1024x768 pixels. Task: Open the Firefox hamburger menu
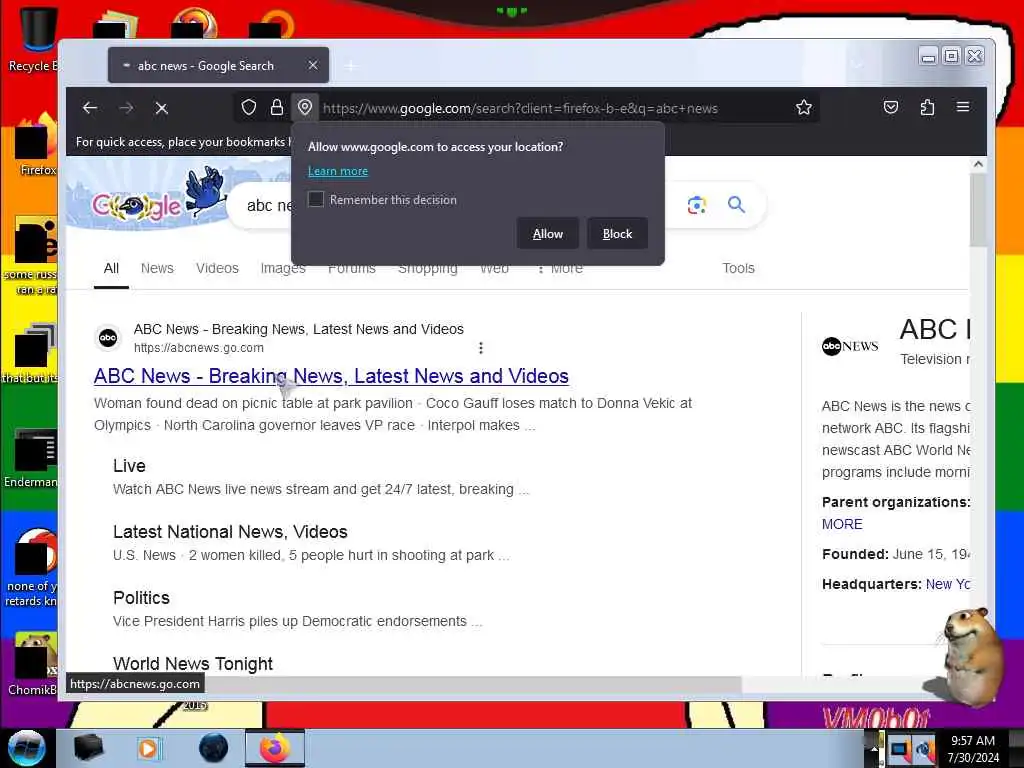point(963,107)
